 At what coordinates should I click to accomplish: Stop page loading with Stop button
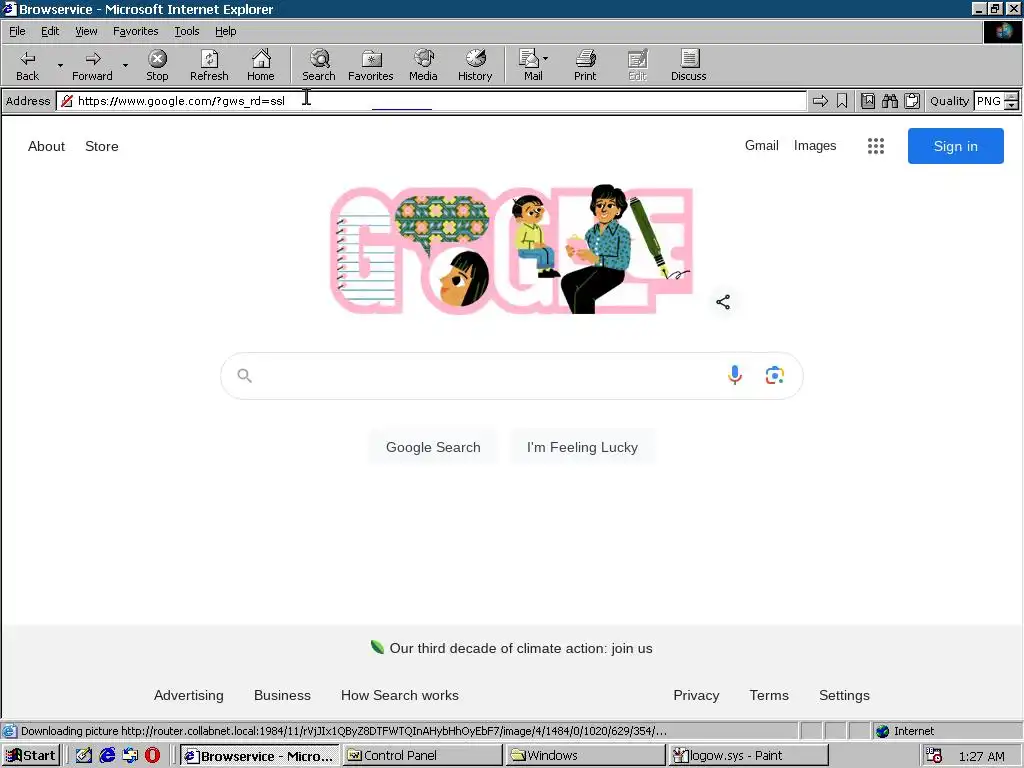(157, 65)
